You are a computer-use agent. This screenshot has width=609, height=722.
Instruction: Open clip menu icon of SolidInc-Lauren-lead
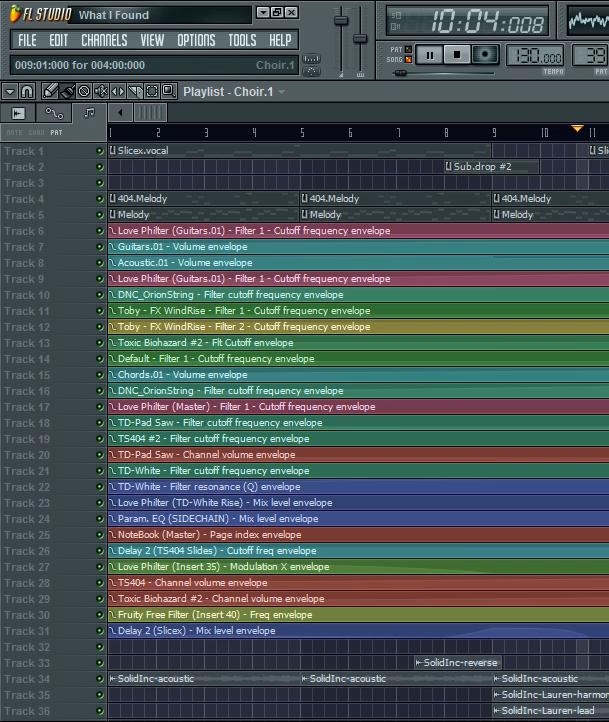497,710
